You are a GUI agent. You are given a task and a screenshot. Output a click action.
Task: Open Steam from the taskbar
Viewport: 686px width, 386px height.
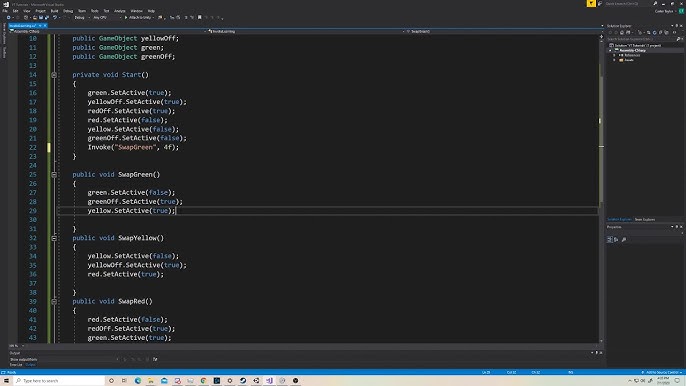[x=243, y=381]
